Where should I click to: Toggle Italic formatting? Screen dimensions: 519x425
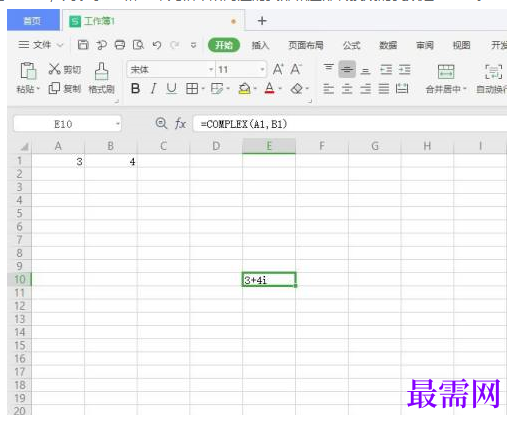coord(153,89)
